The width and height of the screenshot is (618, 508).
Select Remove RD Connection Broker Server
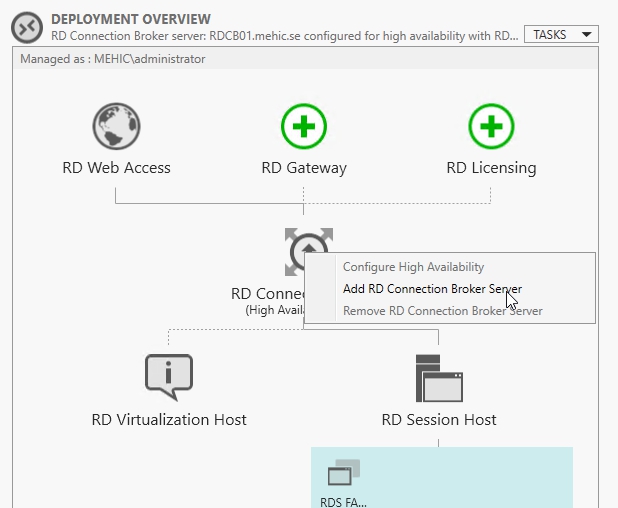(442, 311)
